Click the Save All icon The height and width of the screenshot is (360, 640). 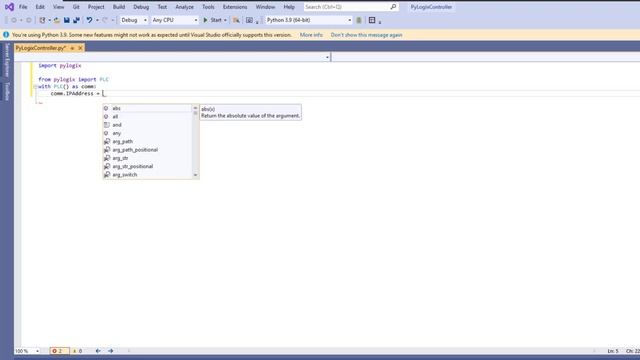pyautogui.click(x=76, y=20)
